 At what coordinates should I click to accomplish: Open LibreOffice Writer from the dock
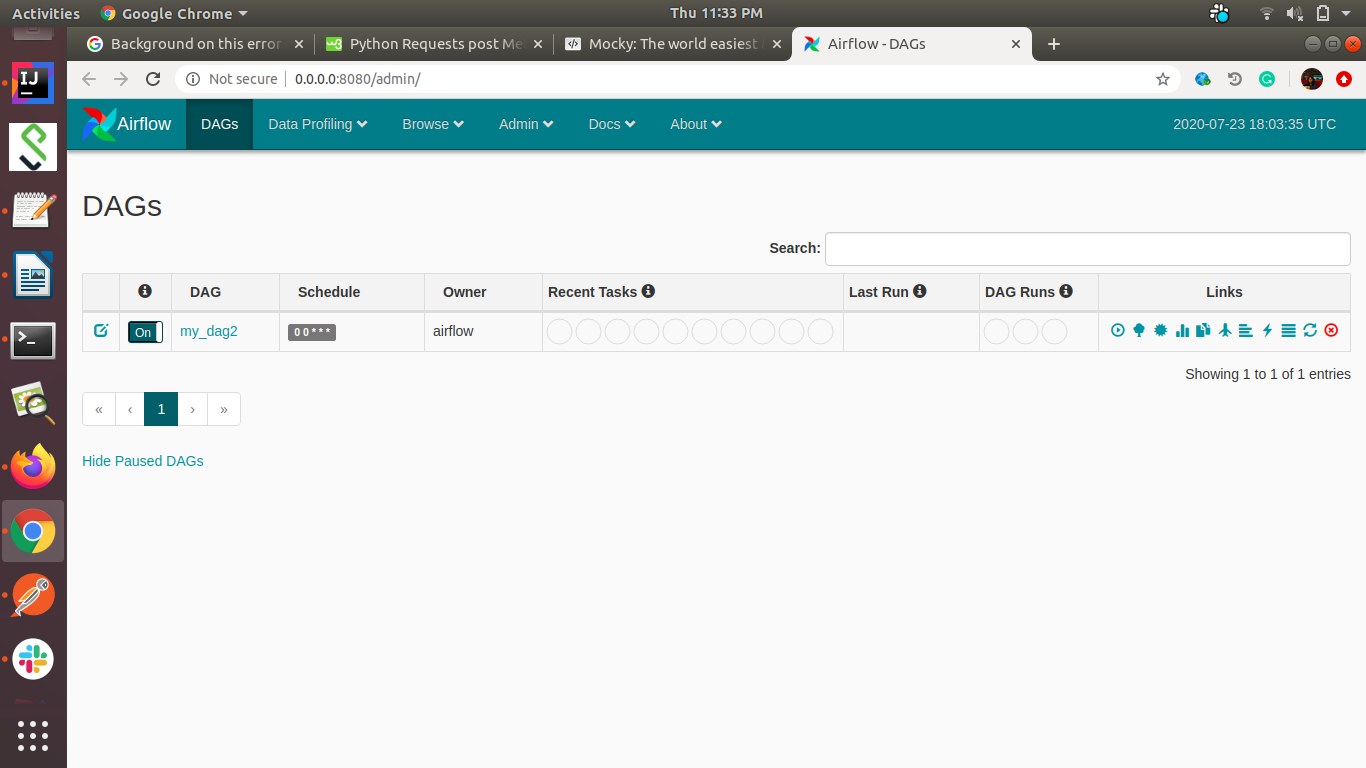coord(33,275)
